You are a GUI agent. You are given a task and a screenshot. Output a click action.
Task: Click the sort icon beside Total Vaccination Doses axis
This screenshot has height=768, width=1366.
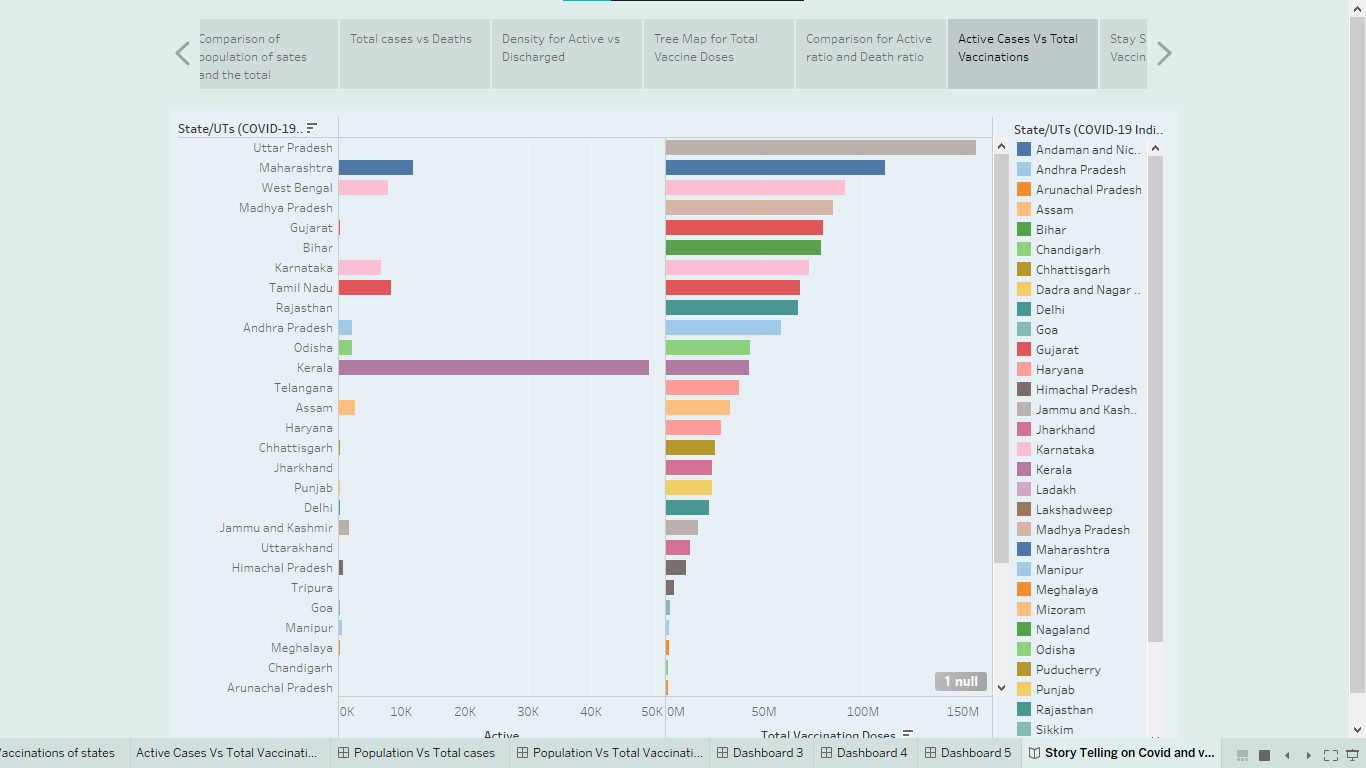(x=906, y=734)
